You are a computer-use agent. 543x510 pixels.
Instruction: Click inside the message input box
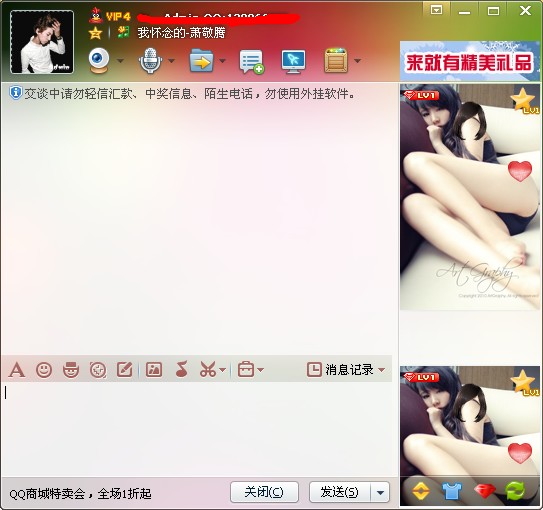[x=197, y=429]
